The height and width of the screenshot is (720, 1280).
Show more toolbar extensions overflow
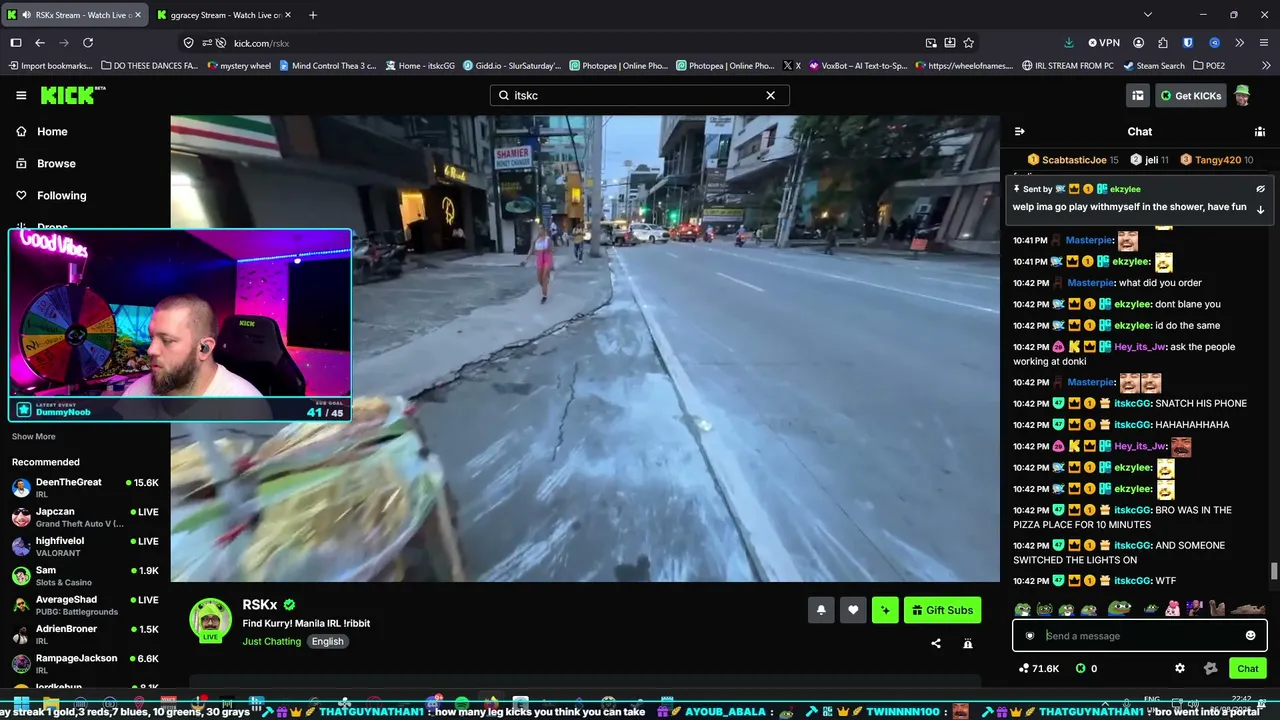1240,43
